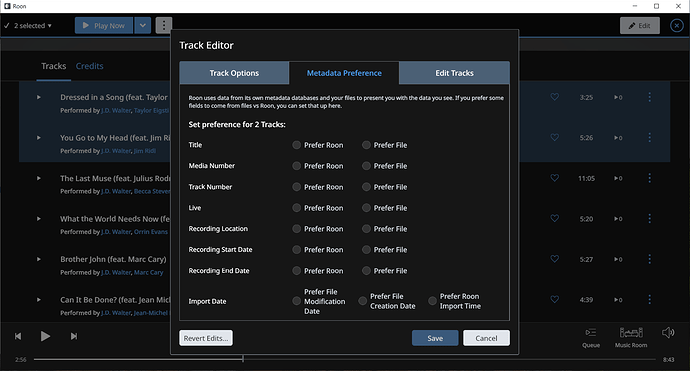This screenshot has height=371, width=690.
Task: Save the track editor changes
Action: tap(435, 338)
